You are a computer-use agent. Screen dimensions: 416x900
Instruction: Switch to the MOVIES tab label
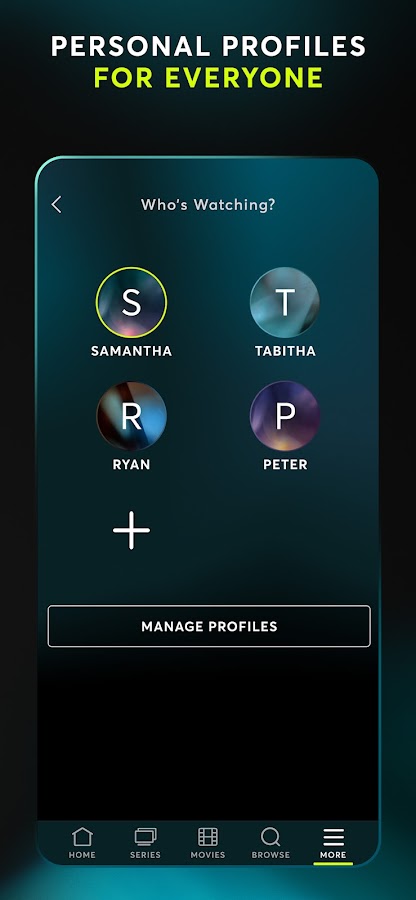click(208, 855)
